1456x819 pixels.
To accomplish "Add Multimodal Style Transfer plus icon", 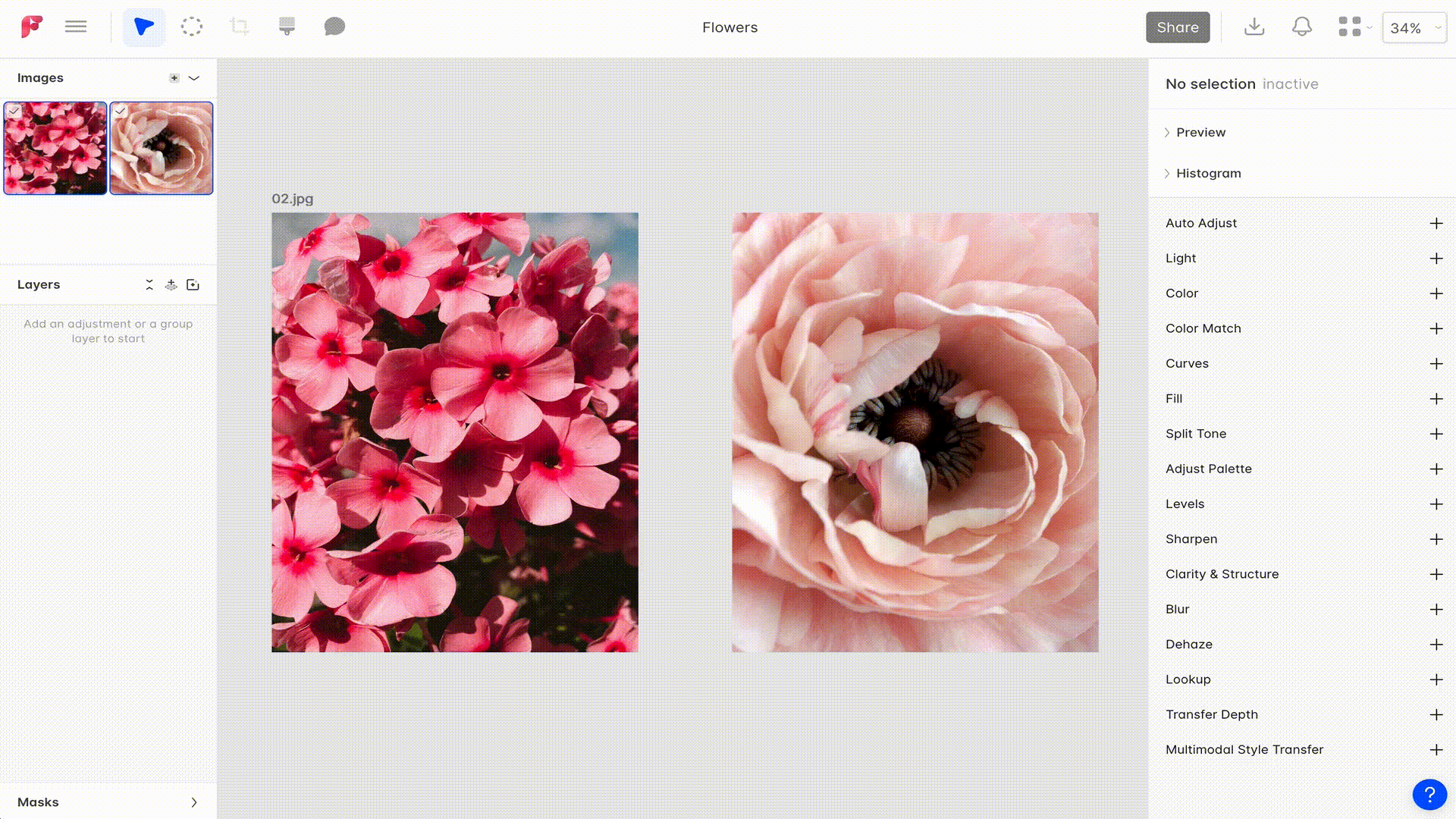I will coord(1436,750).
